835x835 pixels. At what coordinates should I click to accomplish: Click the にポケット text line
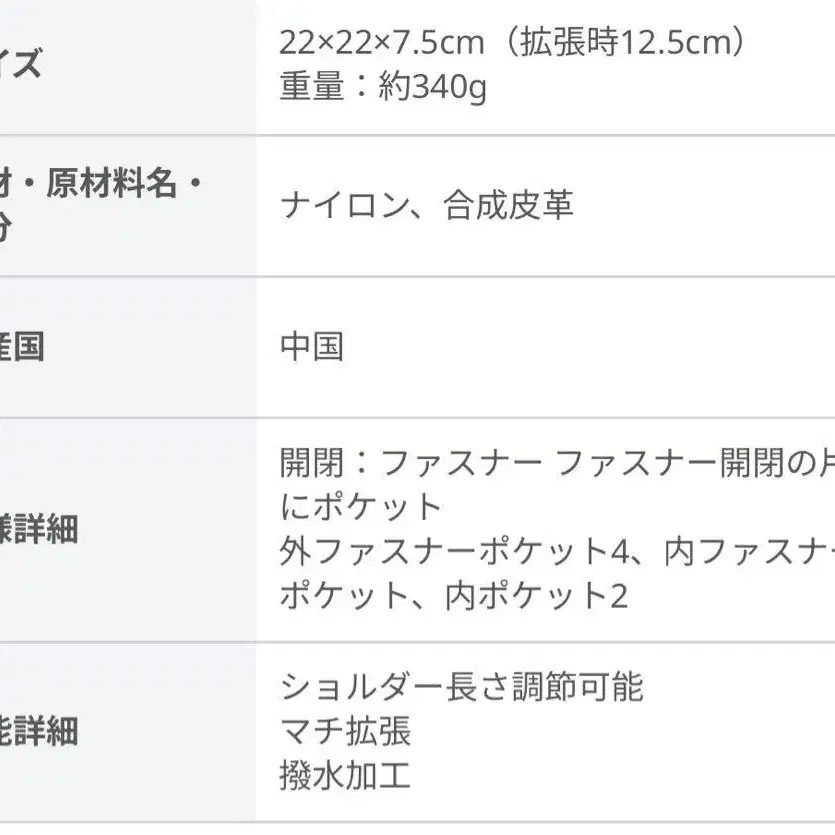(361, 507)
